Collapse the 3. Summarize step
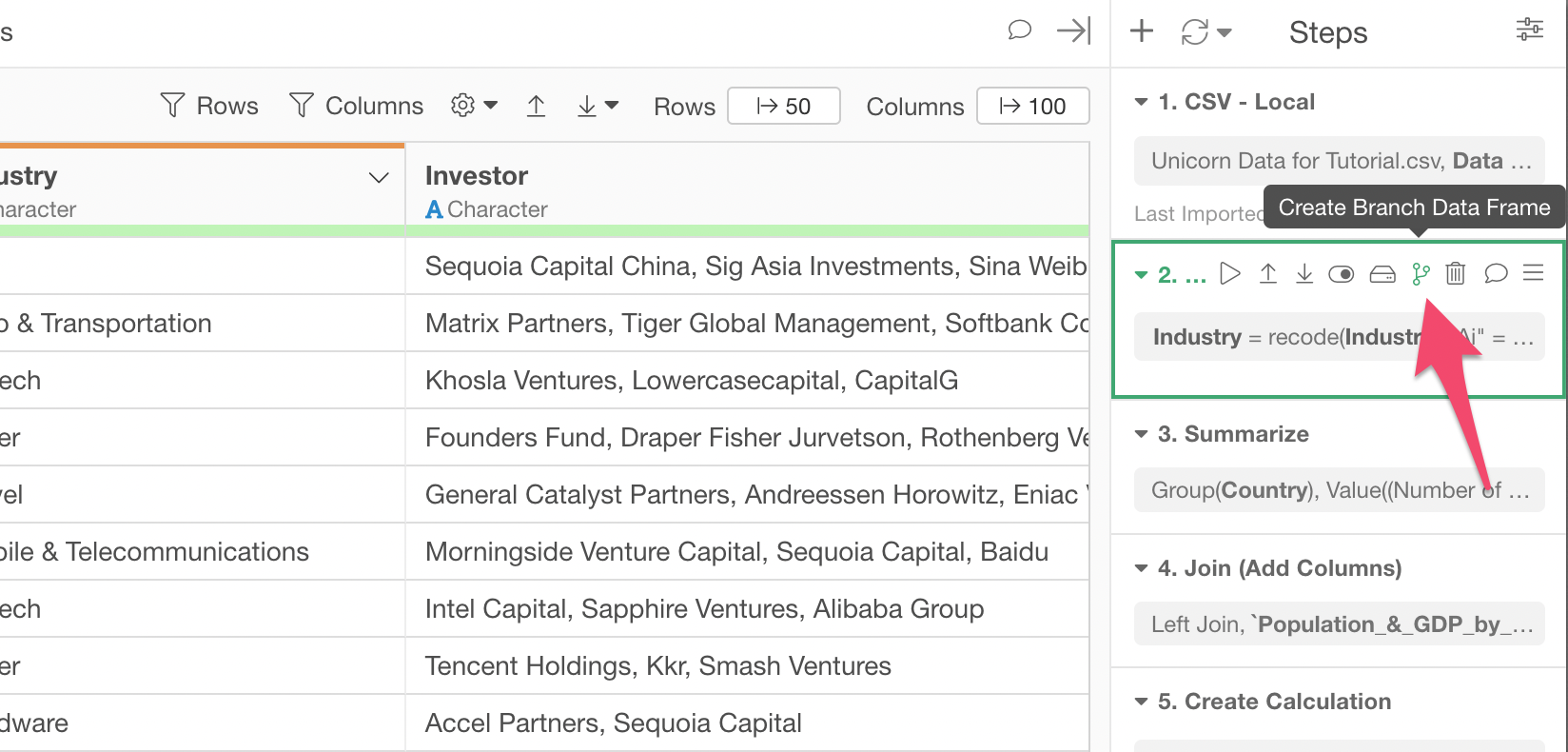The image size is (1568, 752). tap(1142, 434)
